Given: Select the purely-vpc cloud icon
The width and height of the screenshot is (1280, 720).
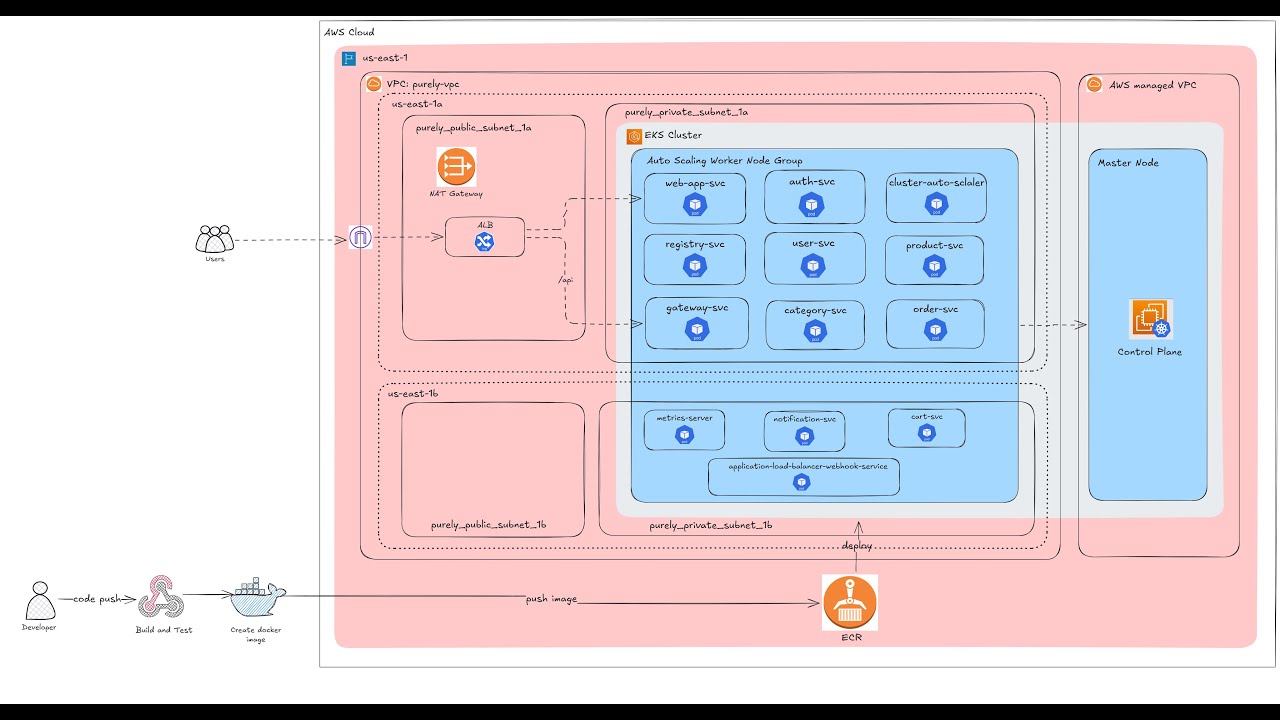Looking at the screenshot, I should pos(374,84).
